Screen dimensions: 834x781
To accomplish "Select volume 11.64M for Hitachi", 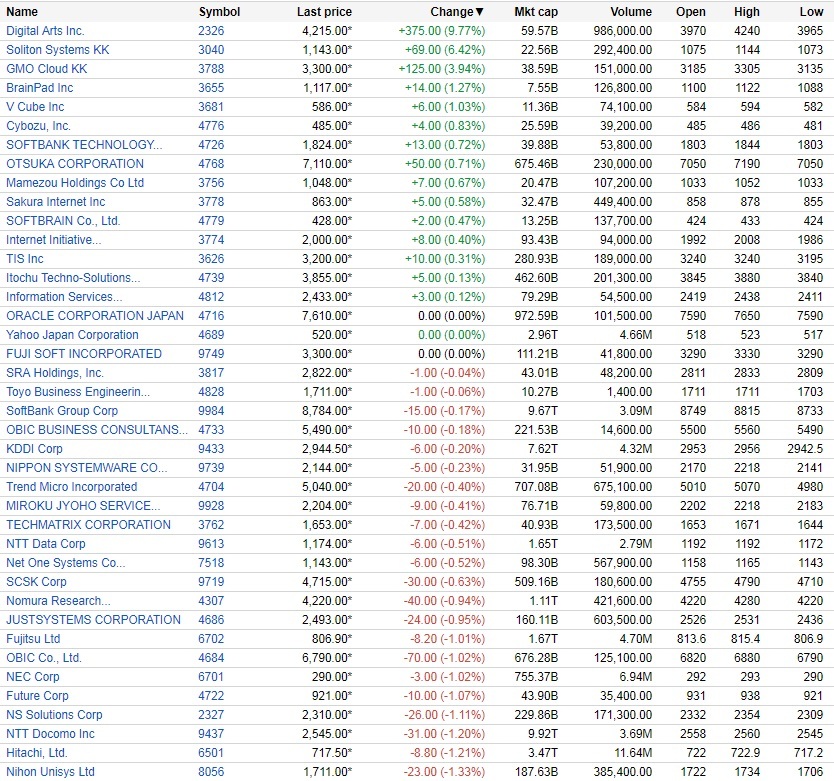I will 634,753.
